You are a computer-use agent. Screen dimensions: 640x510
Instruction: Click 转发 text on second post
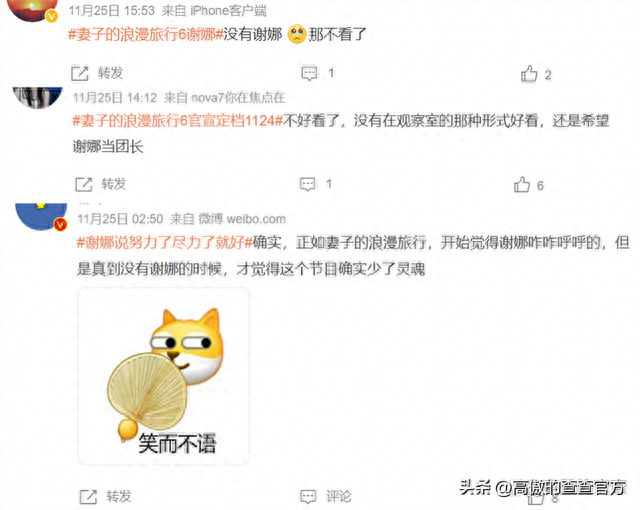pyautogui.click(x=114, y=184)
